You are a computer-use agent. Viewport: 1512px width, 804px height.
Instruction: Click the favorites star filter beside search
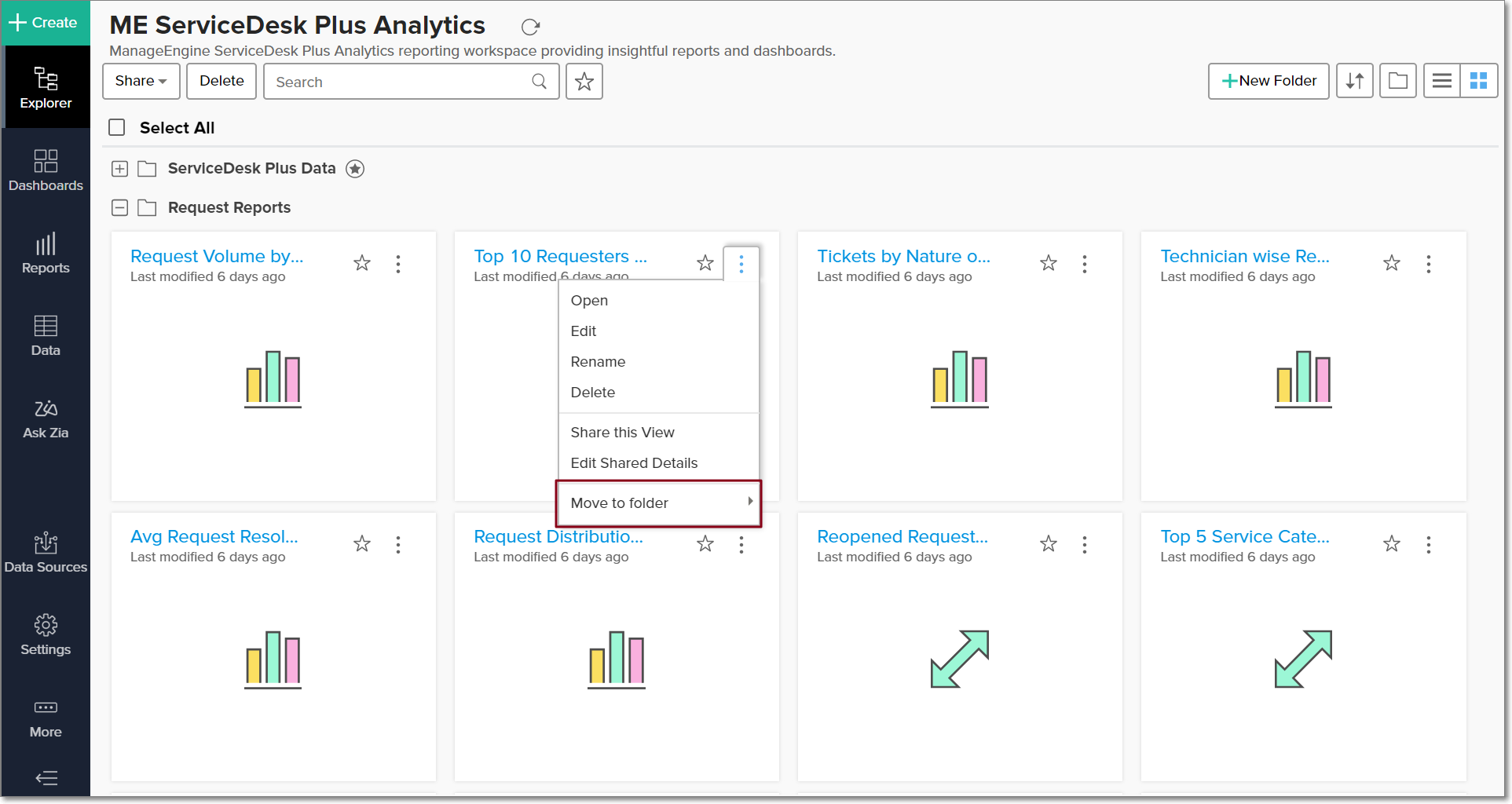click(584, 82)
